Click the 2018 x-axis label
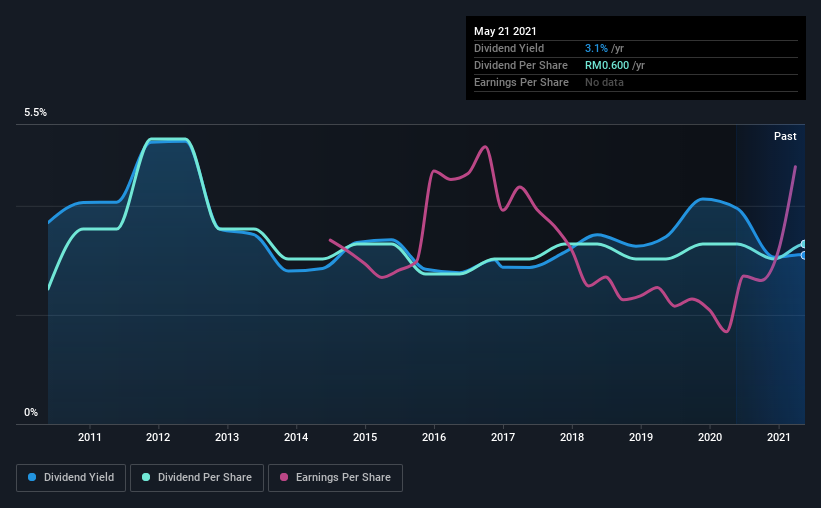 point(572,437)
